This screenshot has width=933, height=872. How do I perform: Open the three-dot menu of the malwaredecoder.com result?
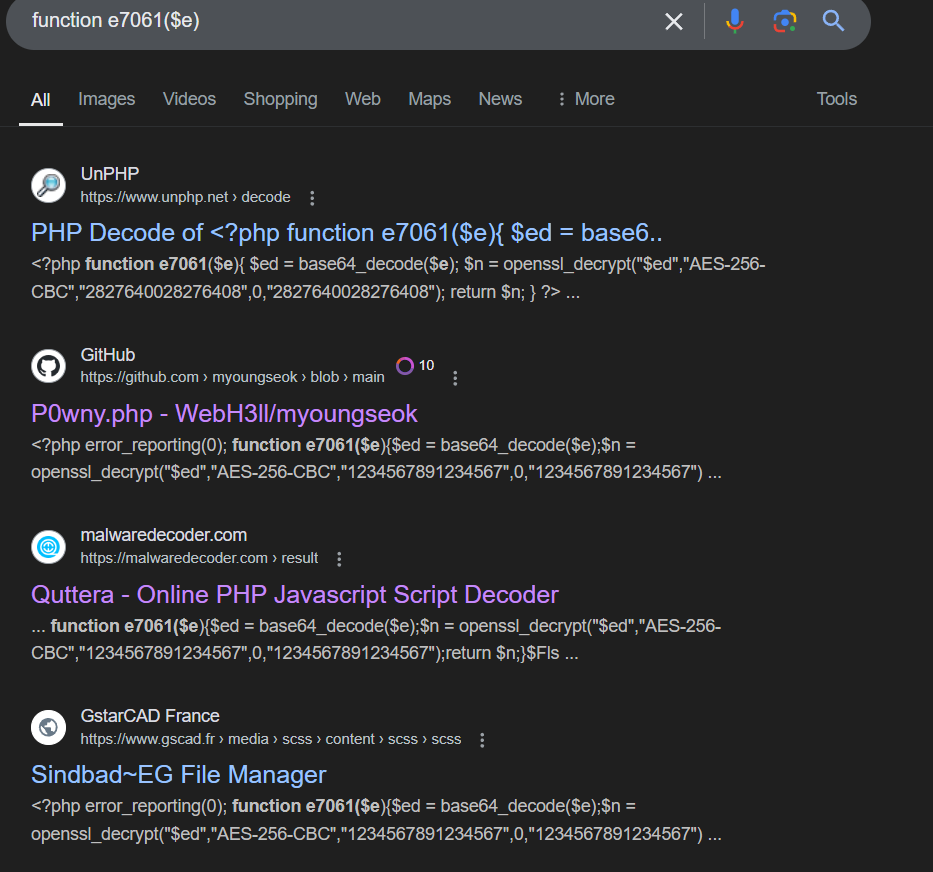click(339, 559)
